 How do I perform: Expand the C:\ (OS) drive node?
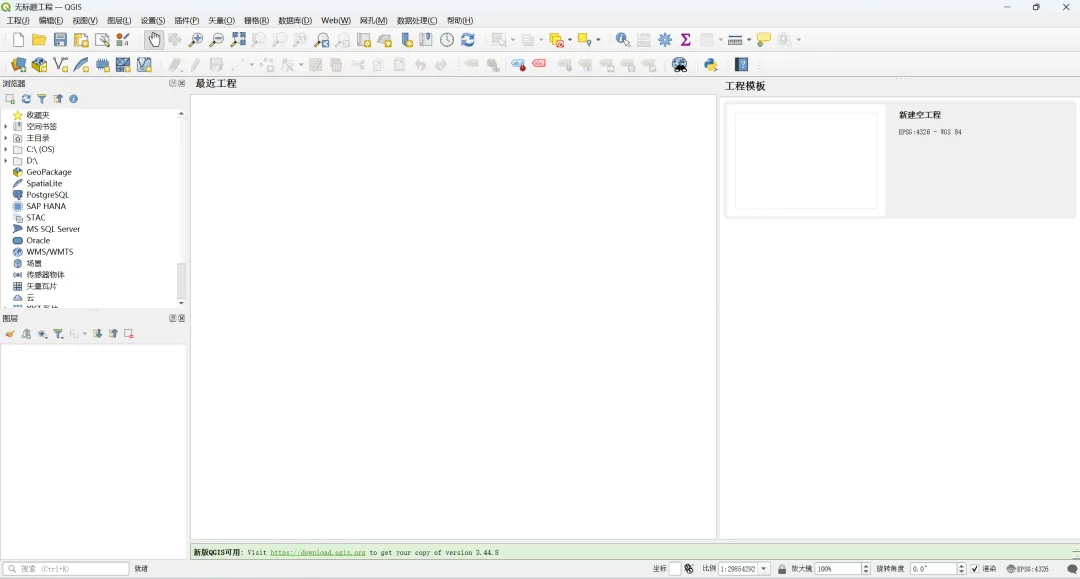[x=6, y=149]
